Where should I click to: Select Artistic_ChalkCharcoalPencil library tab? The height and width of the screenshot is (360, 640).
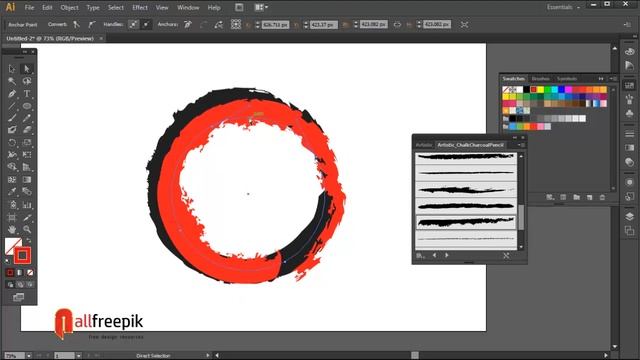tap(470, 145)
